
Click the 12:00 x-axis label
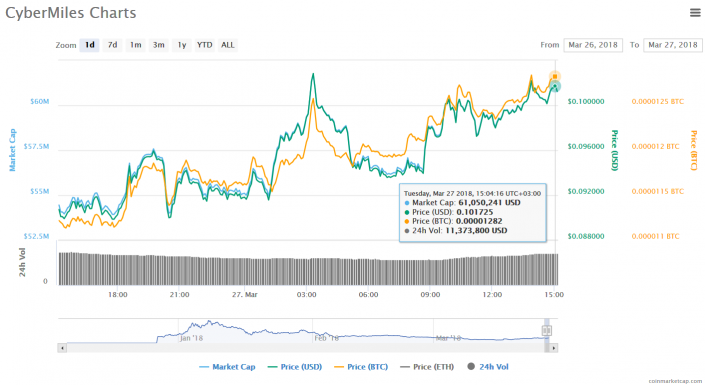click(x=492, y=295)
